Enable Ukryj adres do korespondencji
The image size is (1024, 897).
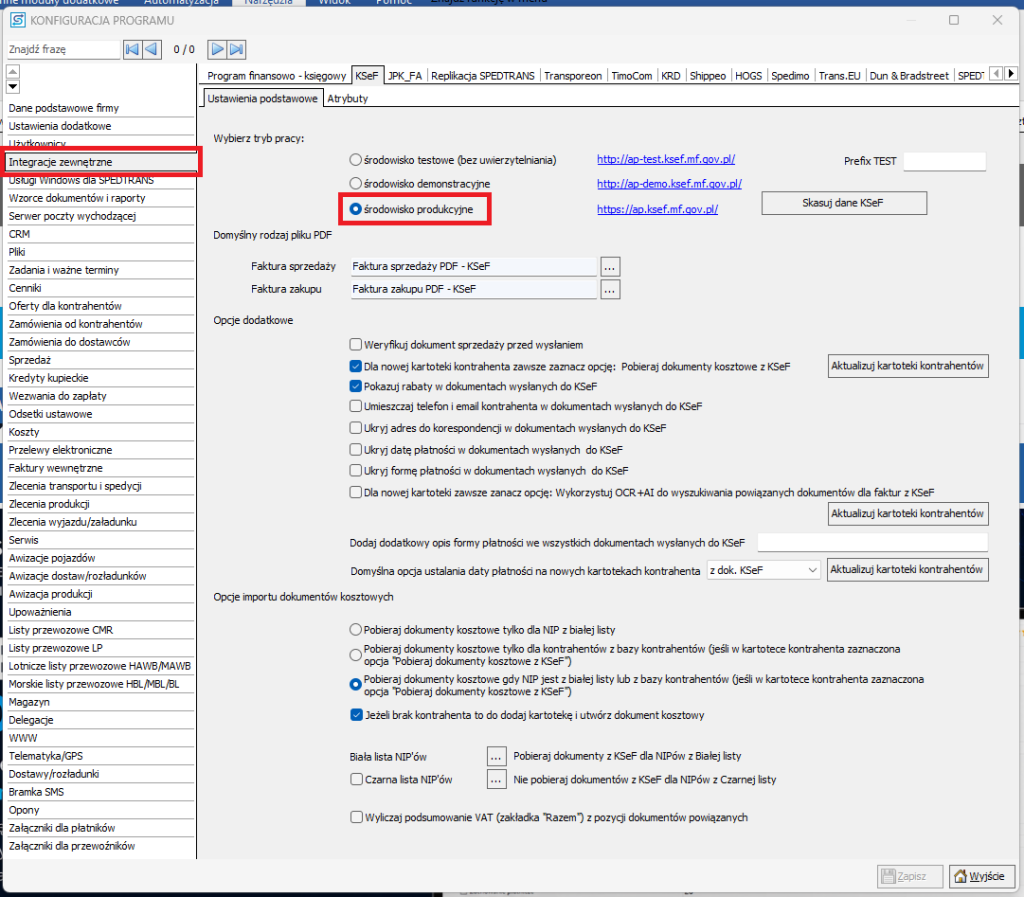coord(356,428)
